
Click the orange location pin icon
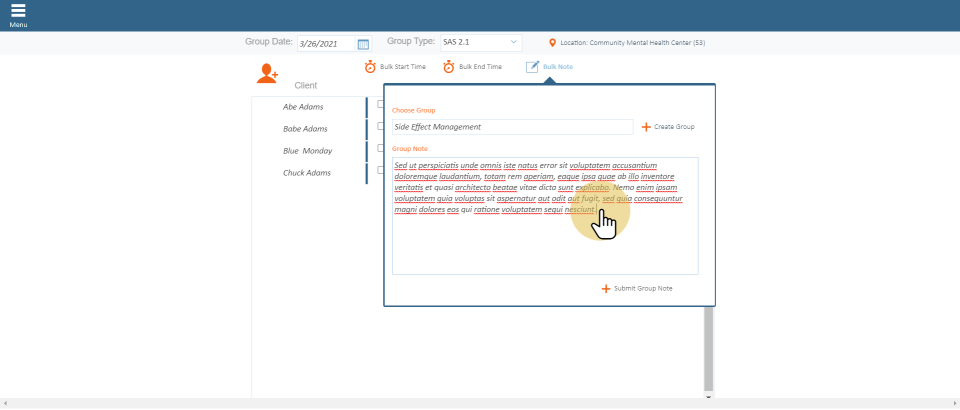pyautogui.click(x=552, y=43)
